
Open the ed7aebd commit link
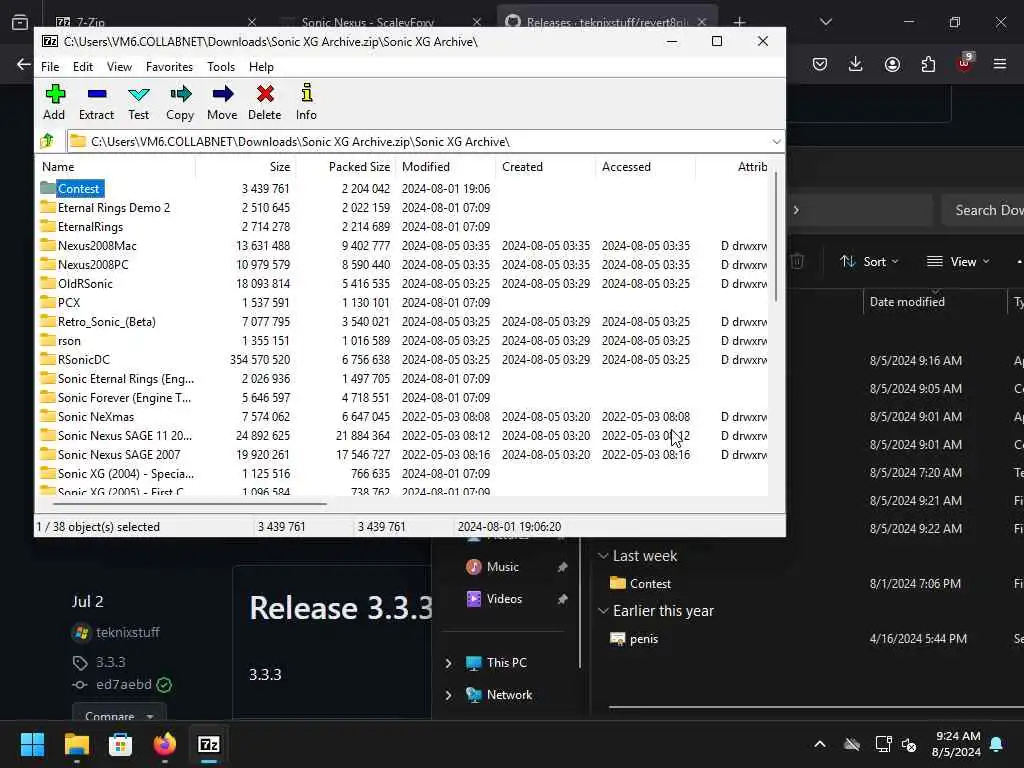[123, 684]
